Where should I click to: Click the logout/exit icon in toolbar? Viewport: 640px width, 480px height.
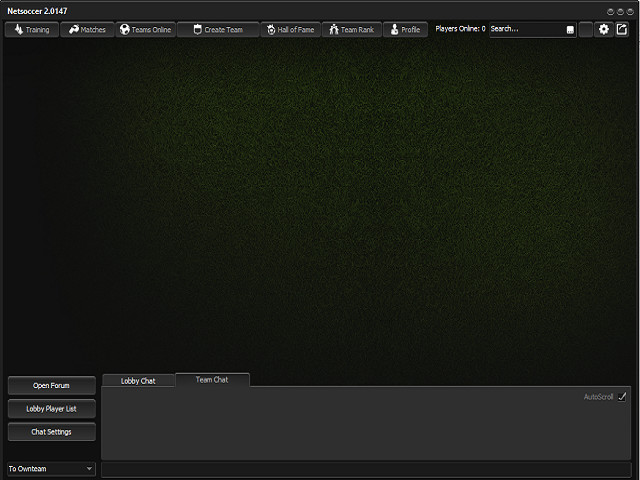tap(622, 30)
